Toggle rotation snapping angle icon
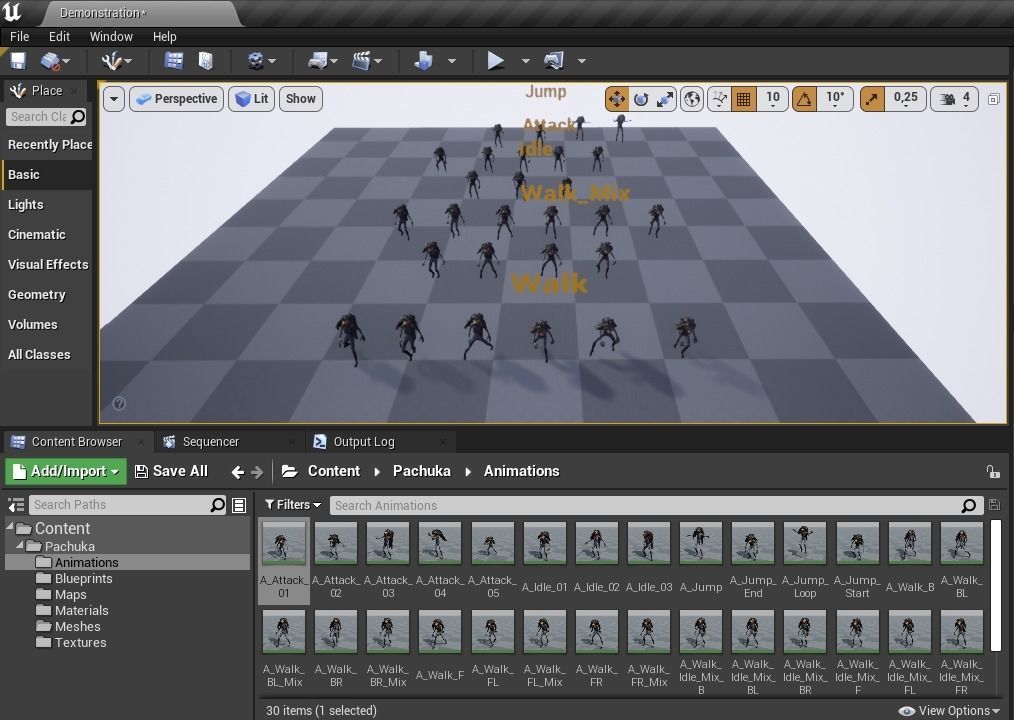Image resolution: width=1014 pixels, height=720 pixels. [804, 99]
